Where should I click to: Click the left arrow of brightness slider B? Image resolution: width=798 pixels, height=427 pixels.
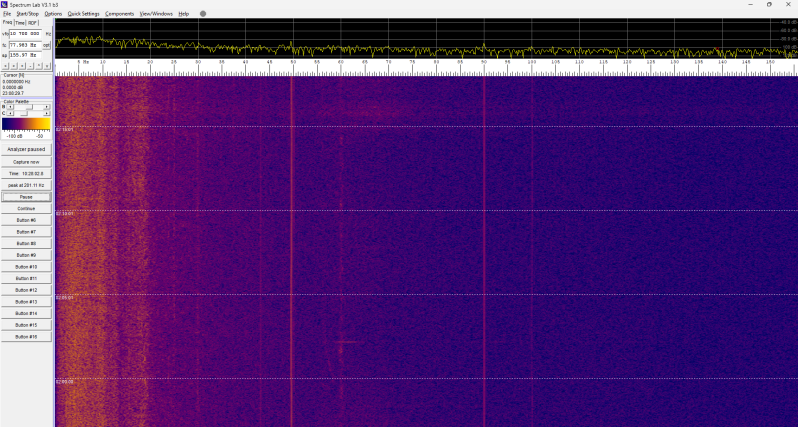pyautogui.click(x=10, y=107)
